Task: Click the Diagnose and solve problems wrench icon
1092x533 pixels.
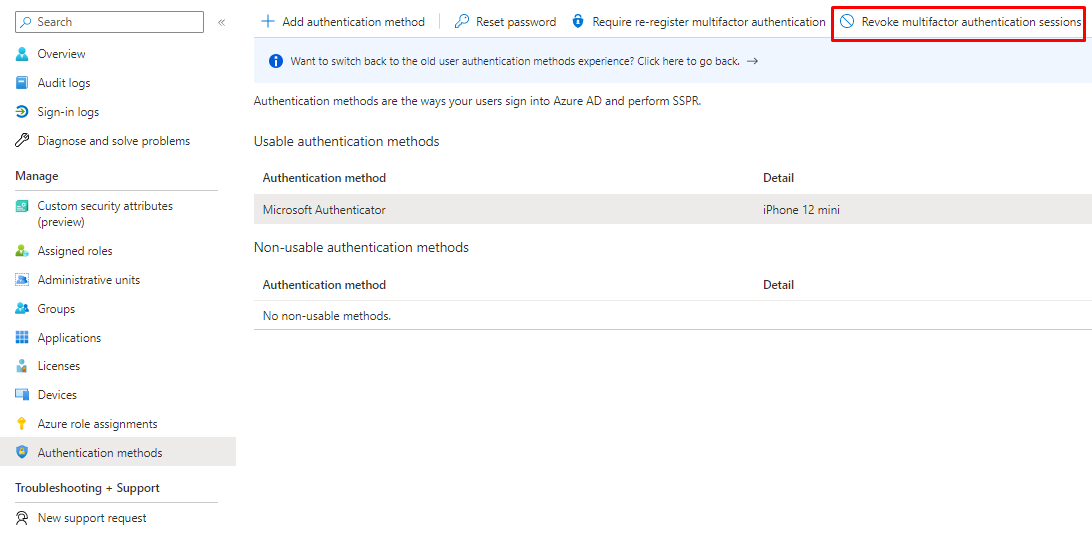Action: point(22,141)
